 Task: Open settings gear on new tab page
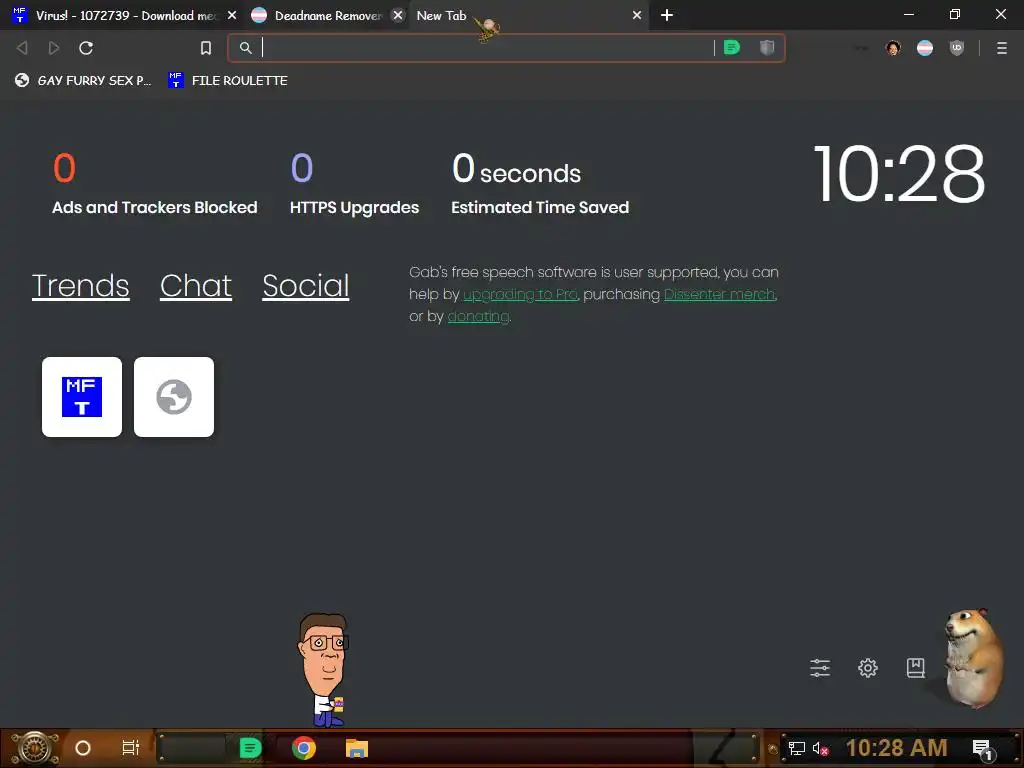tap(868, 667)
